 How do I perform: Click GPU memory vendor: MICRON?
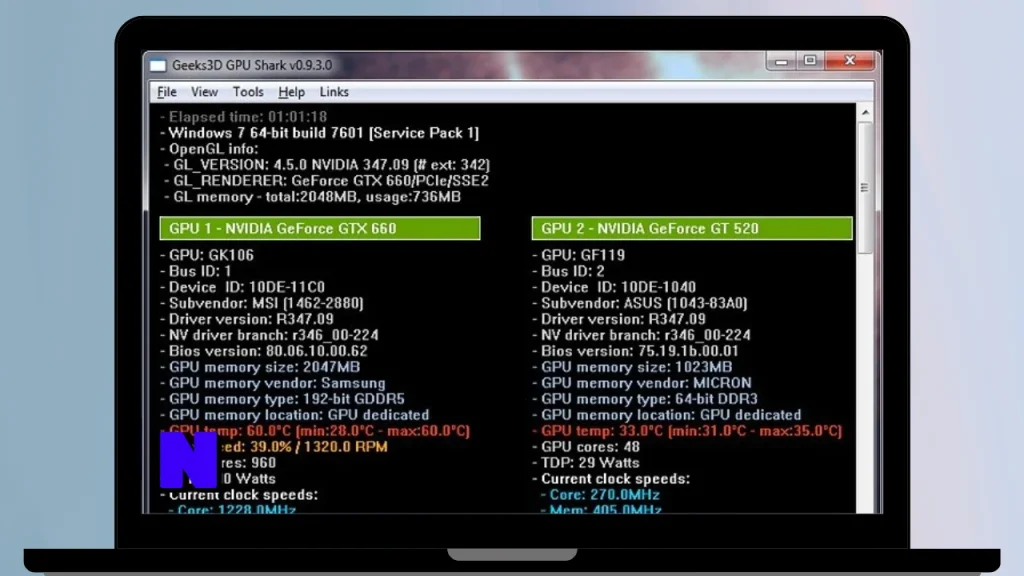click(642, 383)
